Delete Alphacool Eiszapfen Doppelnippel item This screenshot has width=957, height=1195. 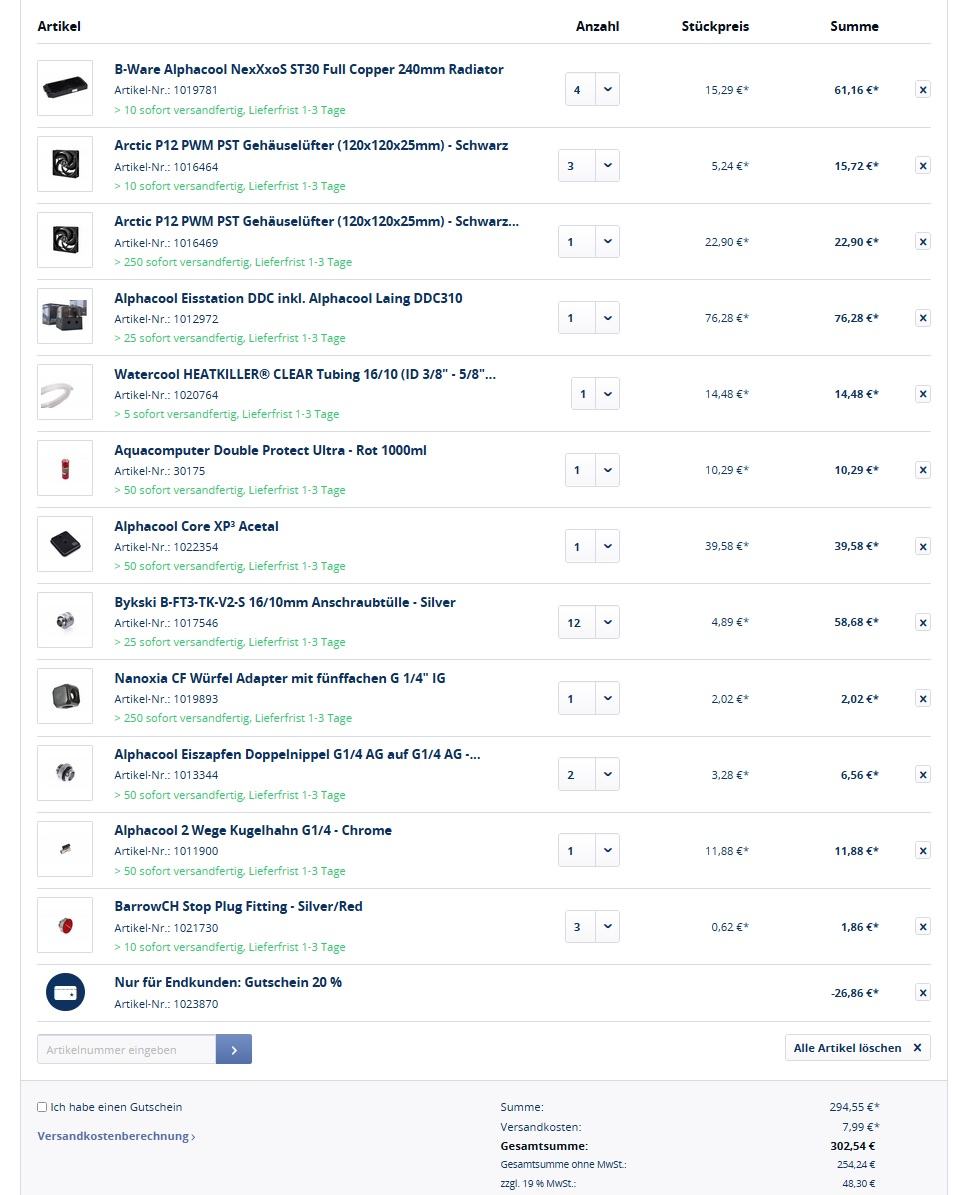click(923, 775)
